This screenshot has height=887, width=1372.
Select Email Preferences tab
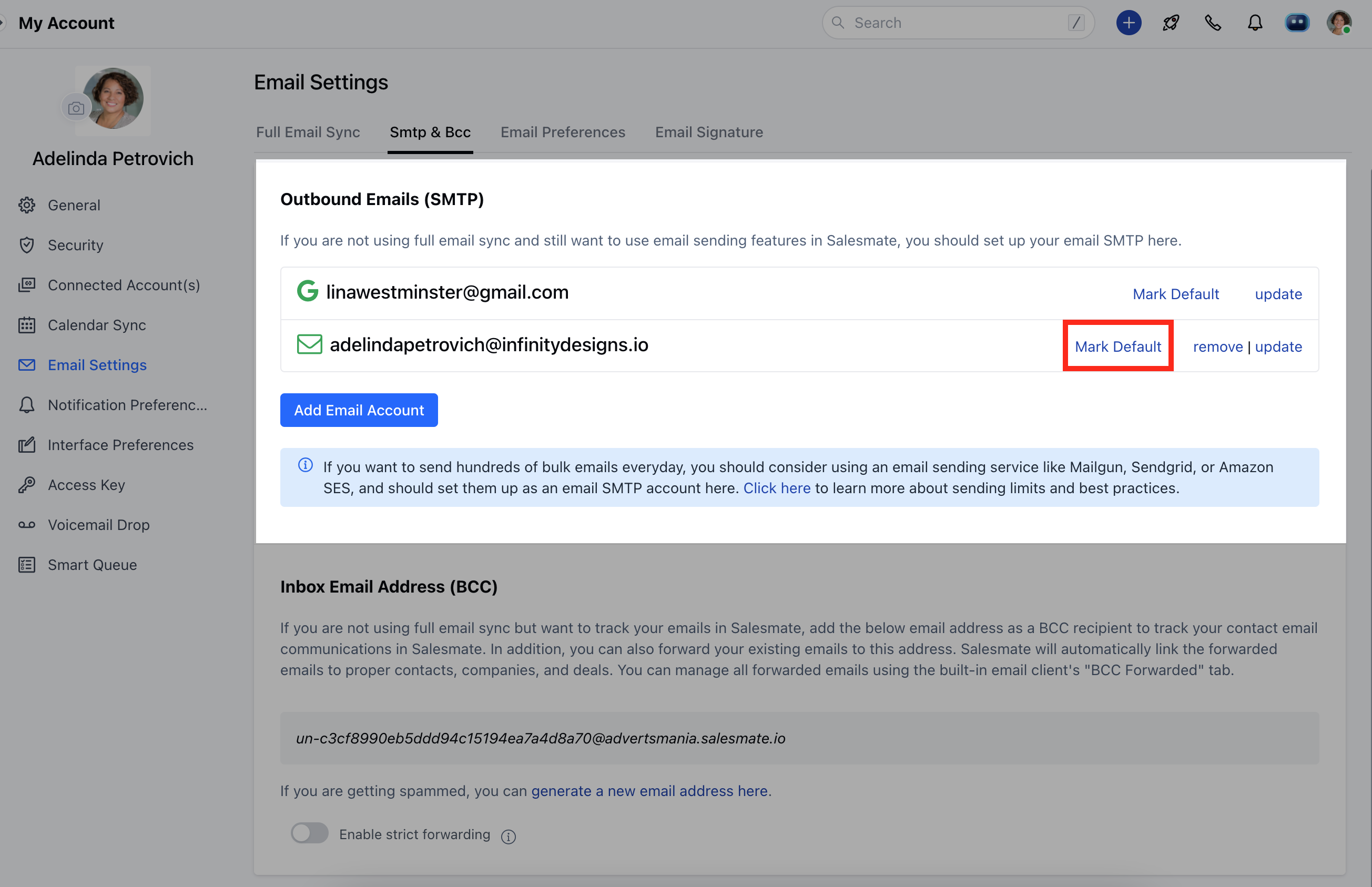coord(562,132)
